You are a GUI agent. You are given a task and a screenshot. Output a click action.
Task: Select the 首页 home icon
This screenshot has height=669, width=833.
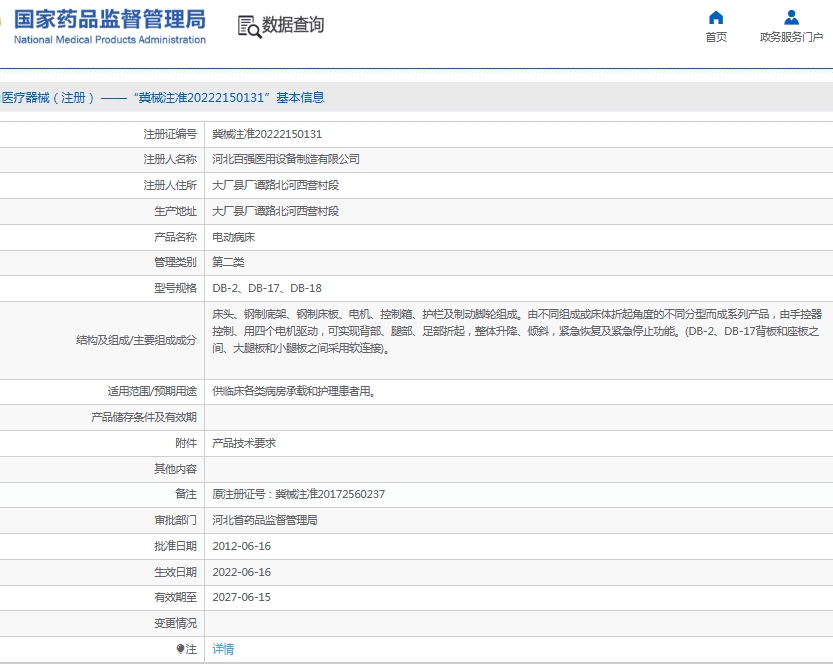click(715, 17)
